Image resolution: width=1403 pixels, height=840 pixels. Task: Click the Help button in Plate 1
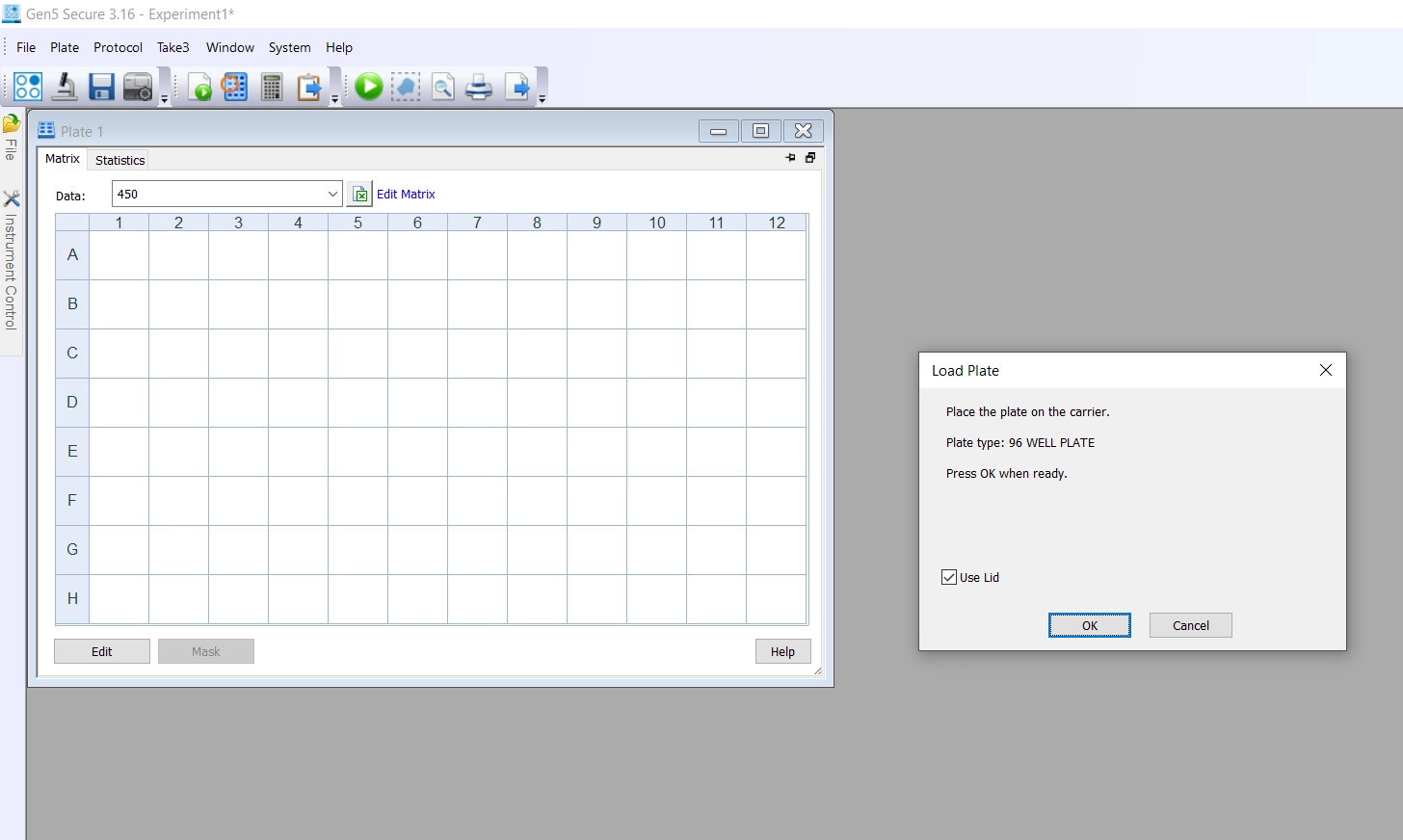pos(782,651)
